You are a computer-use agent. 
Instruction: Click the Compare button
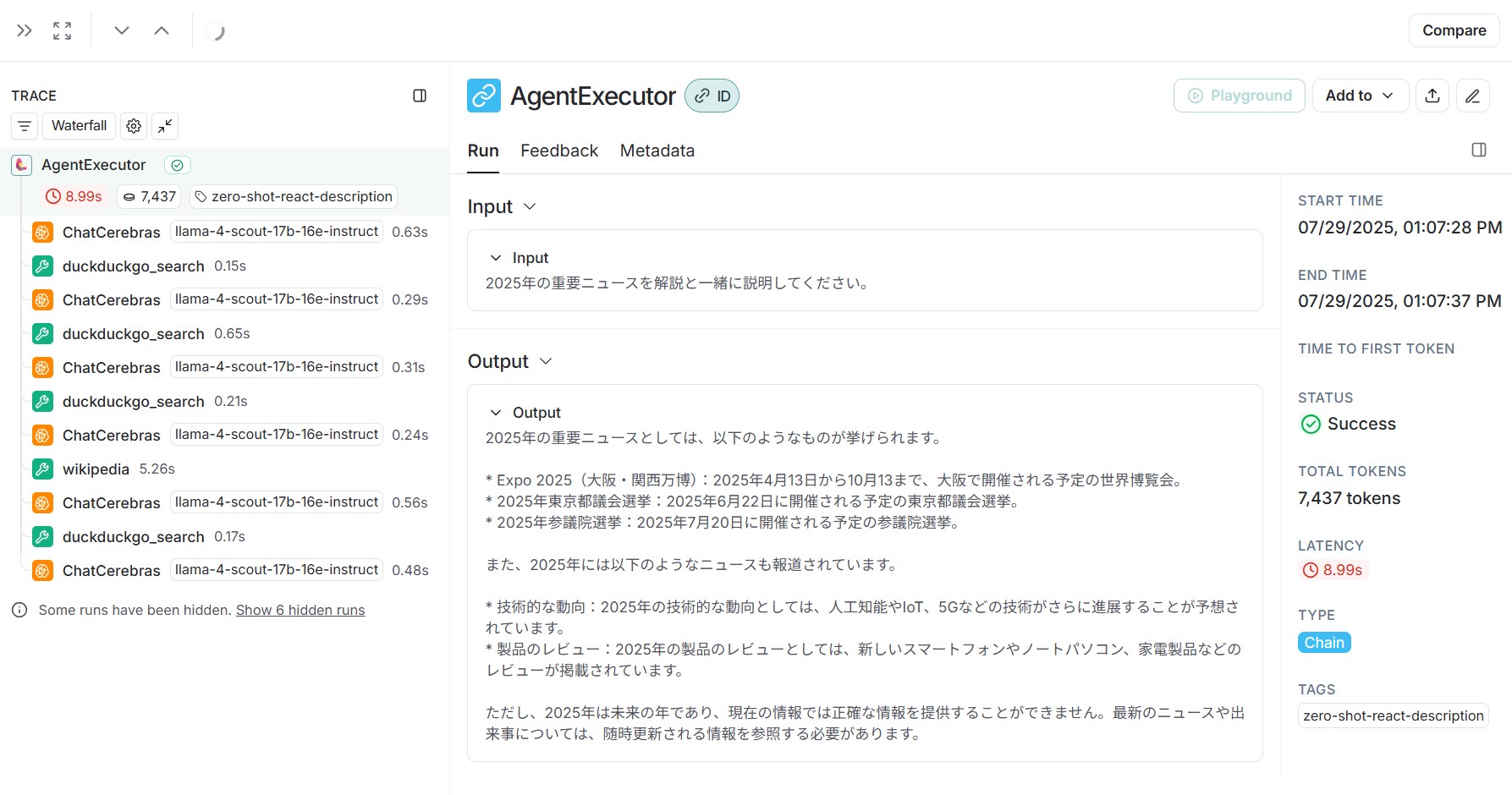1454,30
